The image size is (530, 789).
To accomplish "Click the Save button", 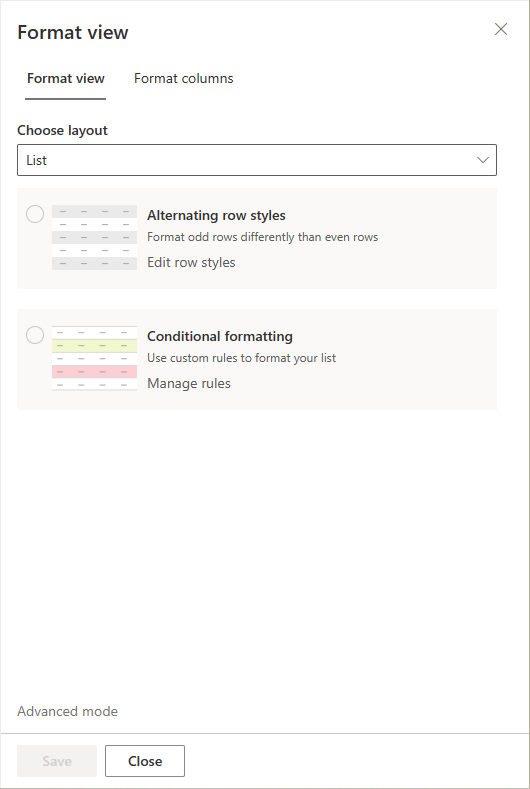I will click(x=57, y=761).
